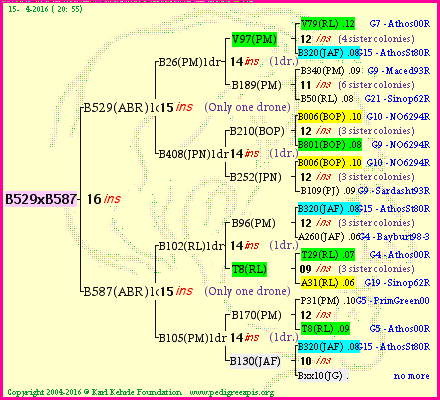Select the grey B130(JAF) entry
The height and width of the screenshot is (400, 440).
point(255,361)
